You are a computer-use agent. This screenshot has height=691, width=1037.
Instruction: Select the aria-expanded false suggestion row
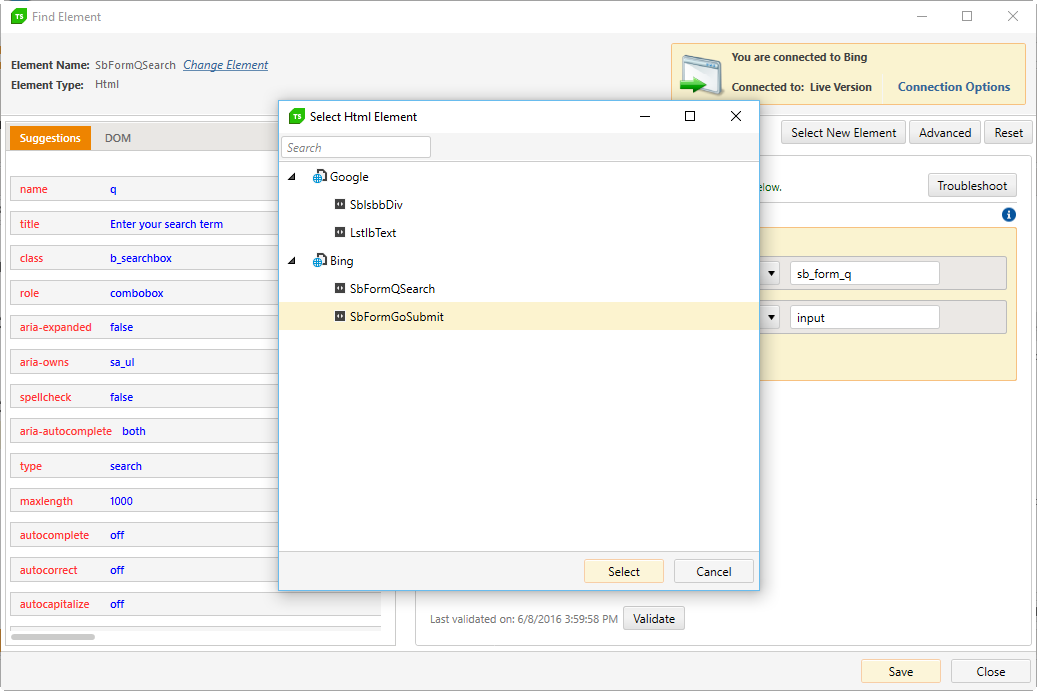click(144, 327)
